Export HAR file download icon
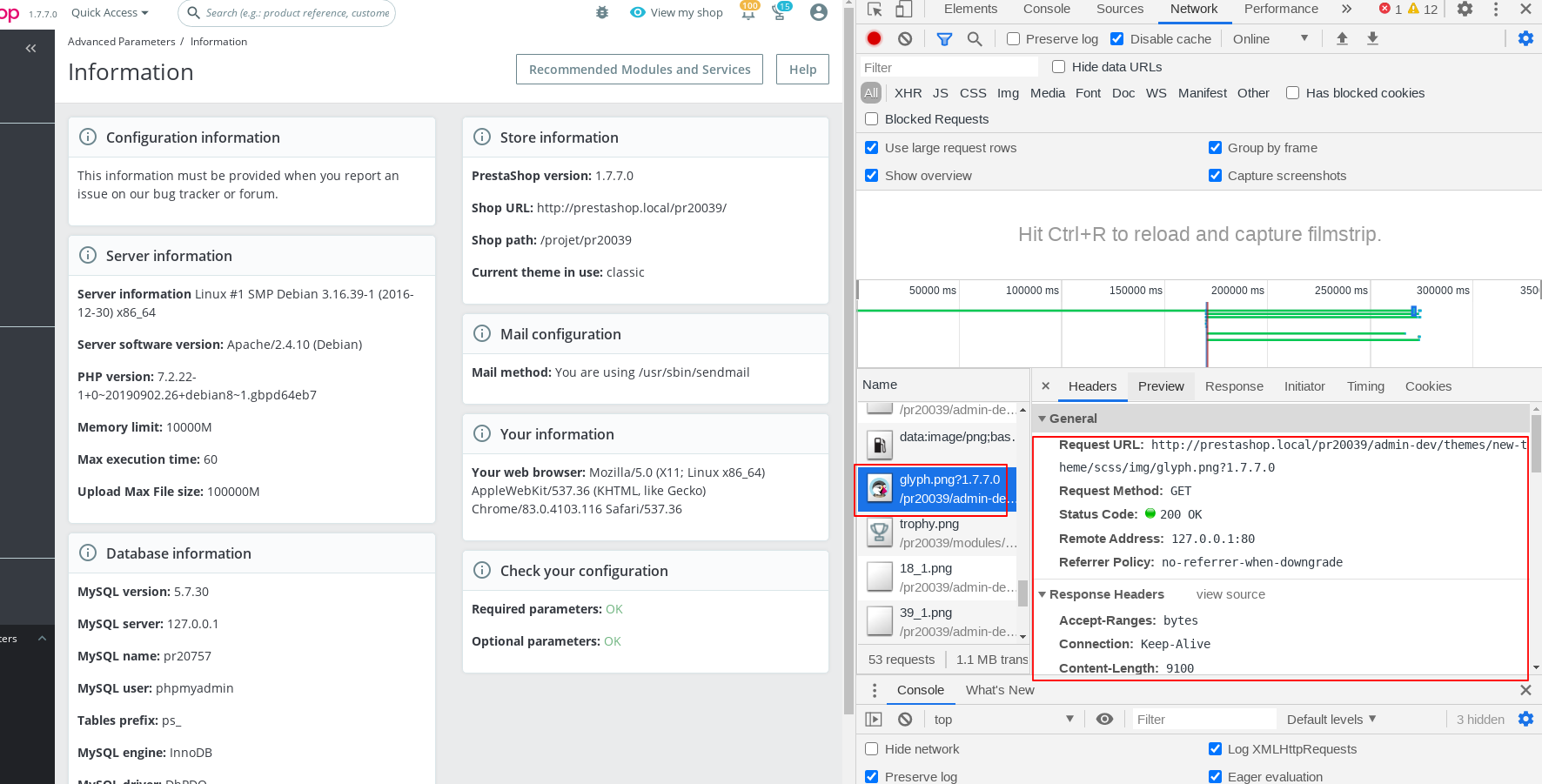 click(1372, 38)
